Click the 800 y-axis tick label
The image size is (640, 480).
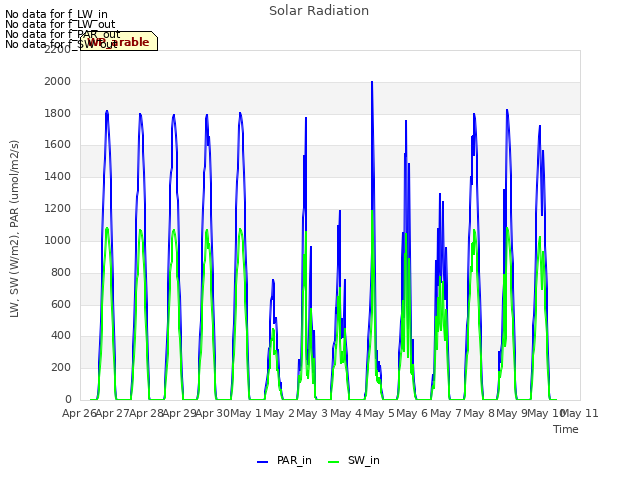tap(61, 272)
